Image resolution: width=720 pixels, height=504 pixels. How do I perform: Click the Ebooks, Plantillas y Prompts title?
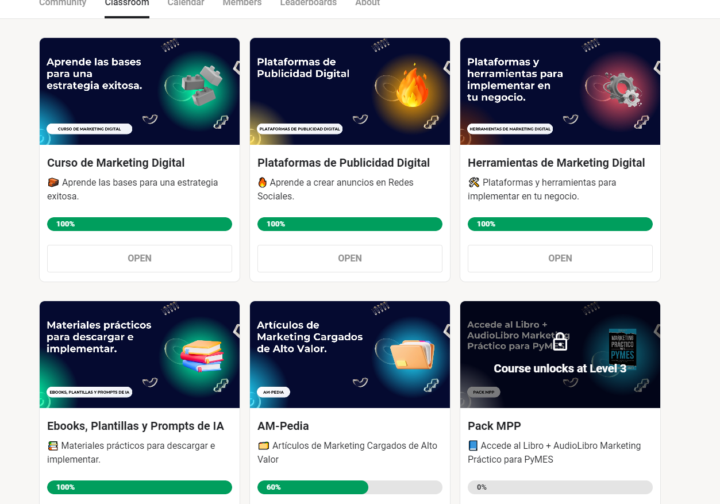(135, 426)
